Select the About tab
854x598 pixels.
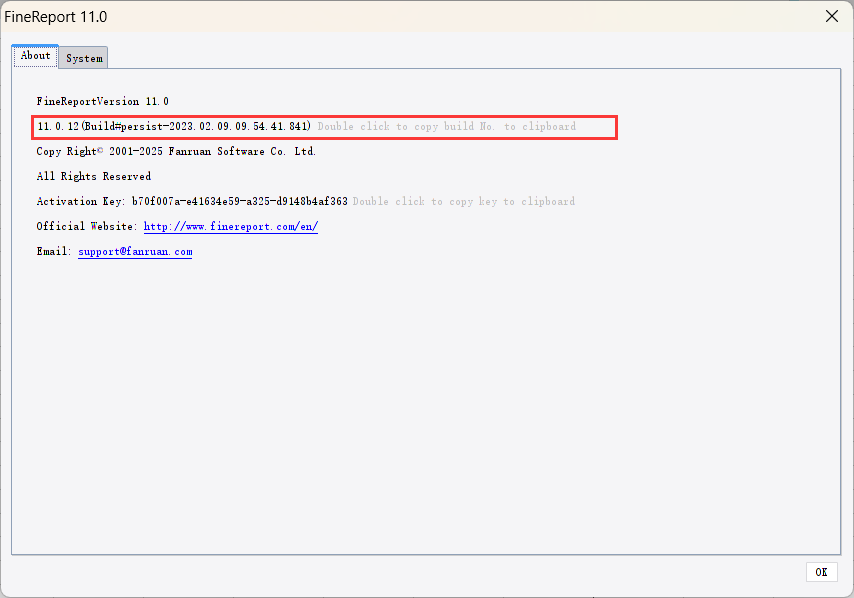pyautogui.click(x=34, y=55)
